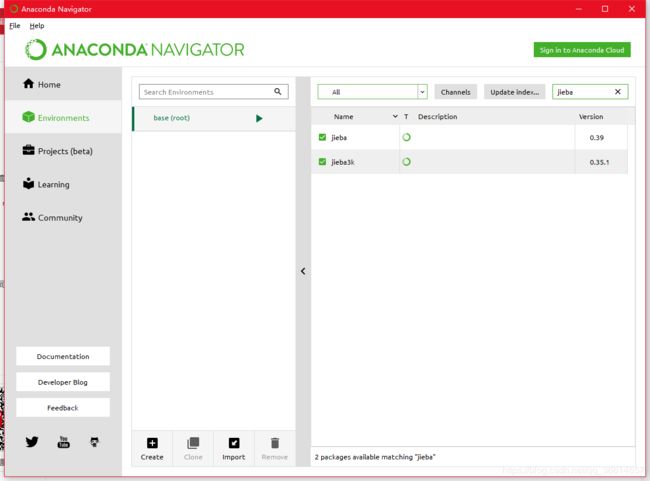Click the Remove environment trash icon
This screenshot has height=481, width=650.
(x=274, y=443)
